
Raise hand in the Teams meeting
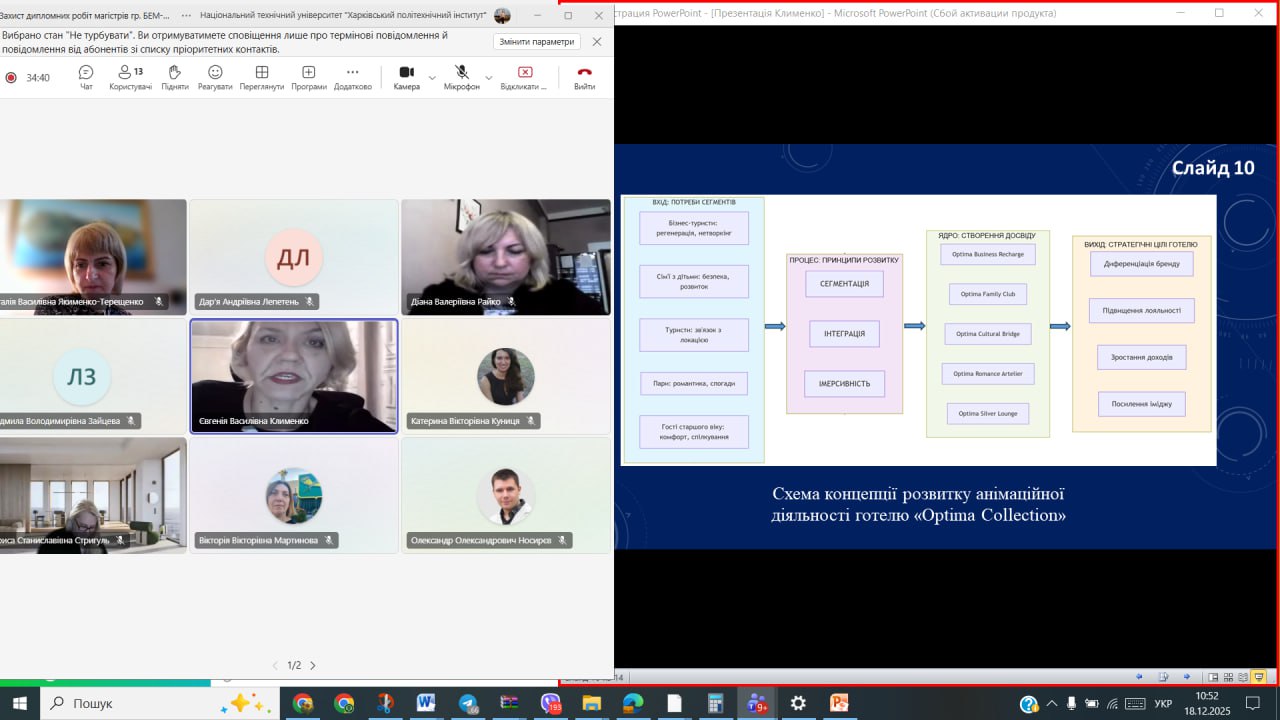175,77
